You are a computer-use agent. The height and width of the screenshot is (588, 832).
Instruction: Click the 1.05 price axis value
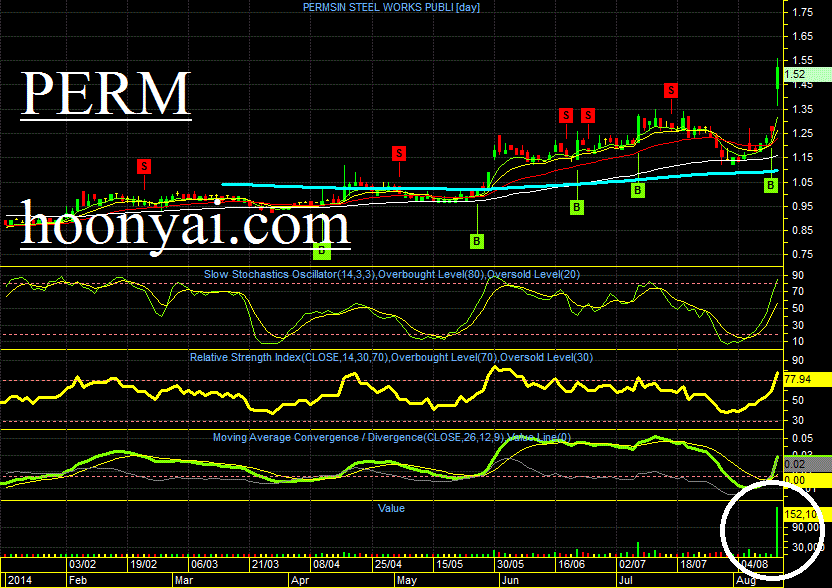802,182
